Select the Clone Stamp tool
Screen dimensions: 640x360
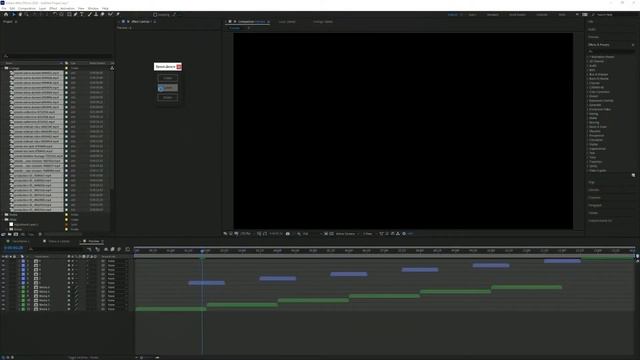[96, 14]
